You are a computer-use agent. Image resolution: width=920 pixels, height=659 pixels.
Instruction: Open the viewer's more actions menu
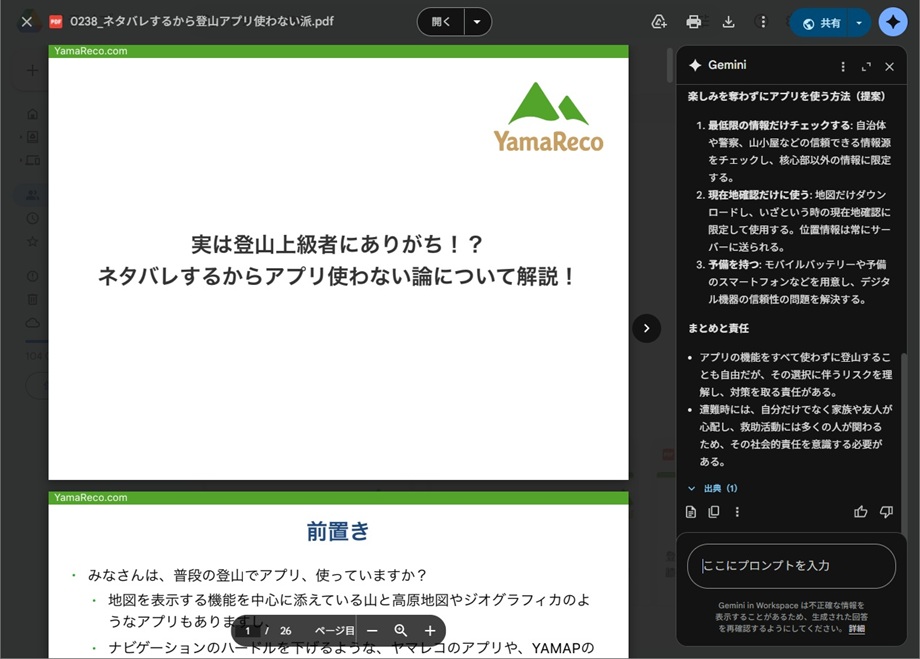764,22
